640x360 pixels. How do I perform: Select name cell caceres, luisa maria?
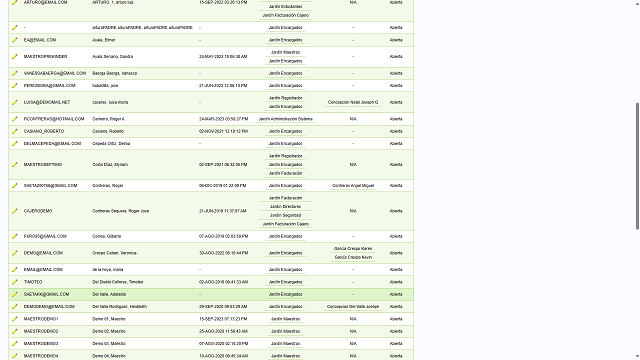tap(110, 102)
